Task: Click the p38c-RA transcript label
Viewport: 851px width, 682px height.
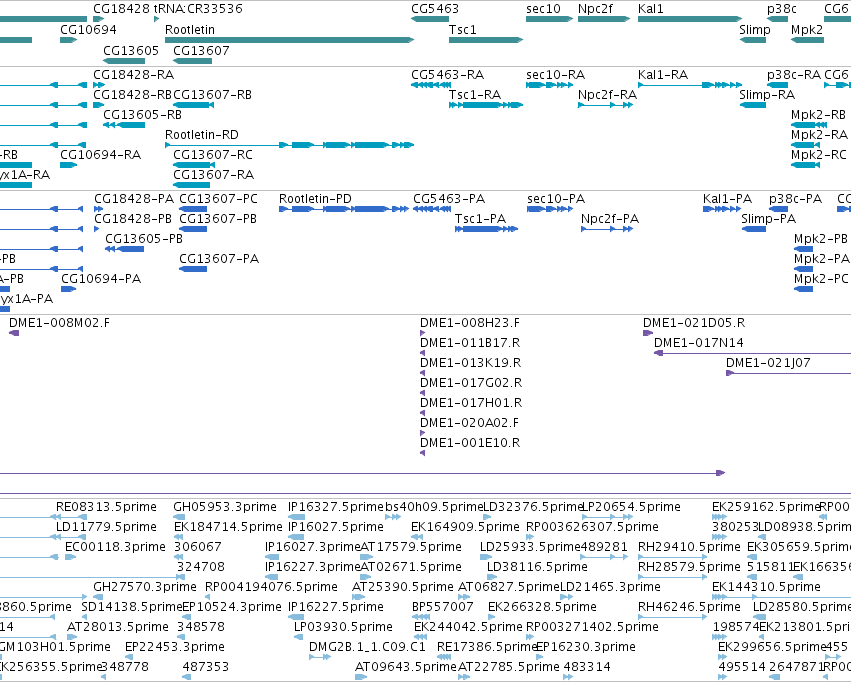Action: (794, 75)
